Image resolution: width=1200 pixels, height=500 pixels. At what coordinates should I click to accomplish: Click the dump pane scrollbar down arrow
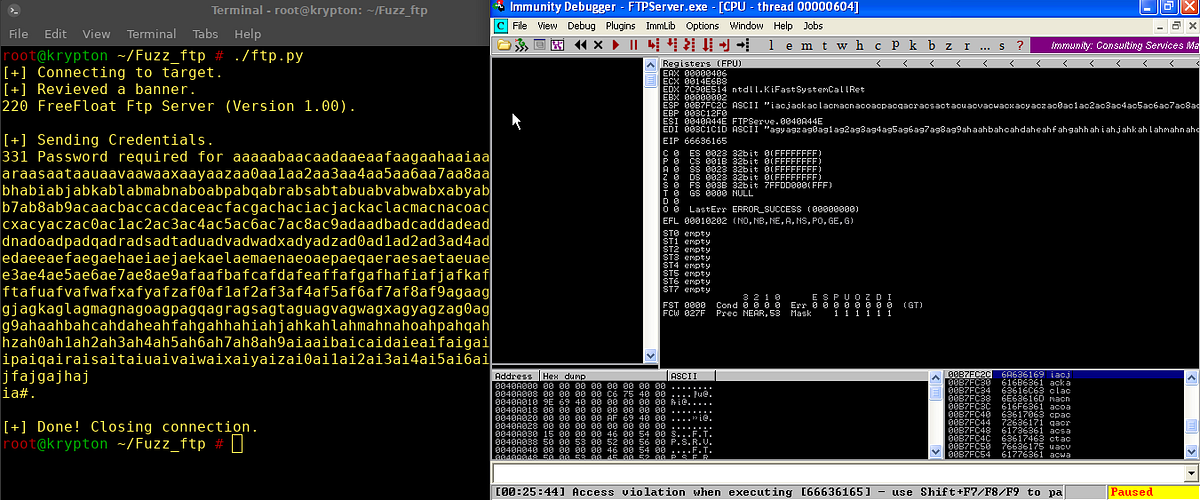935,452
